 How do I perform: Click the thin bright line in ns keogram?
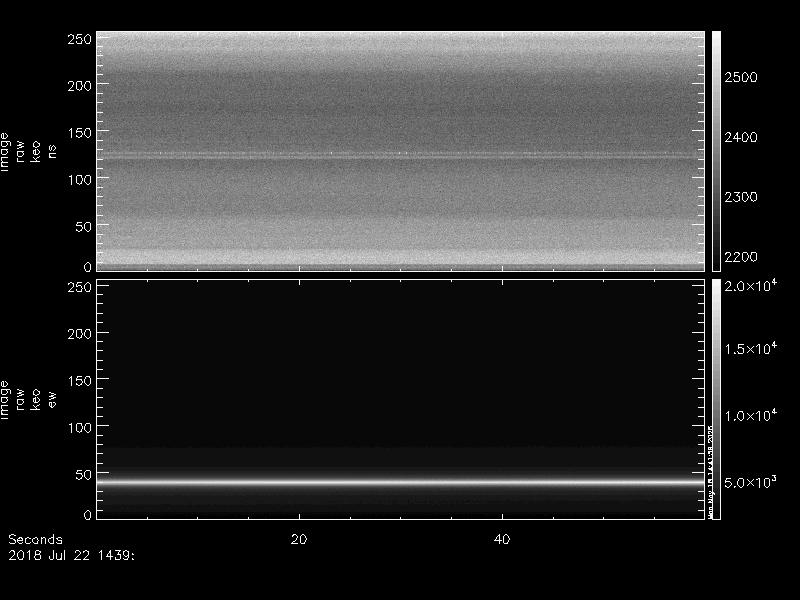tap(401, 156)
